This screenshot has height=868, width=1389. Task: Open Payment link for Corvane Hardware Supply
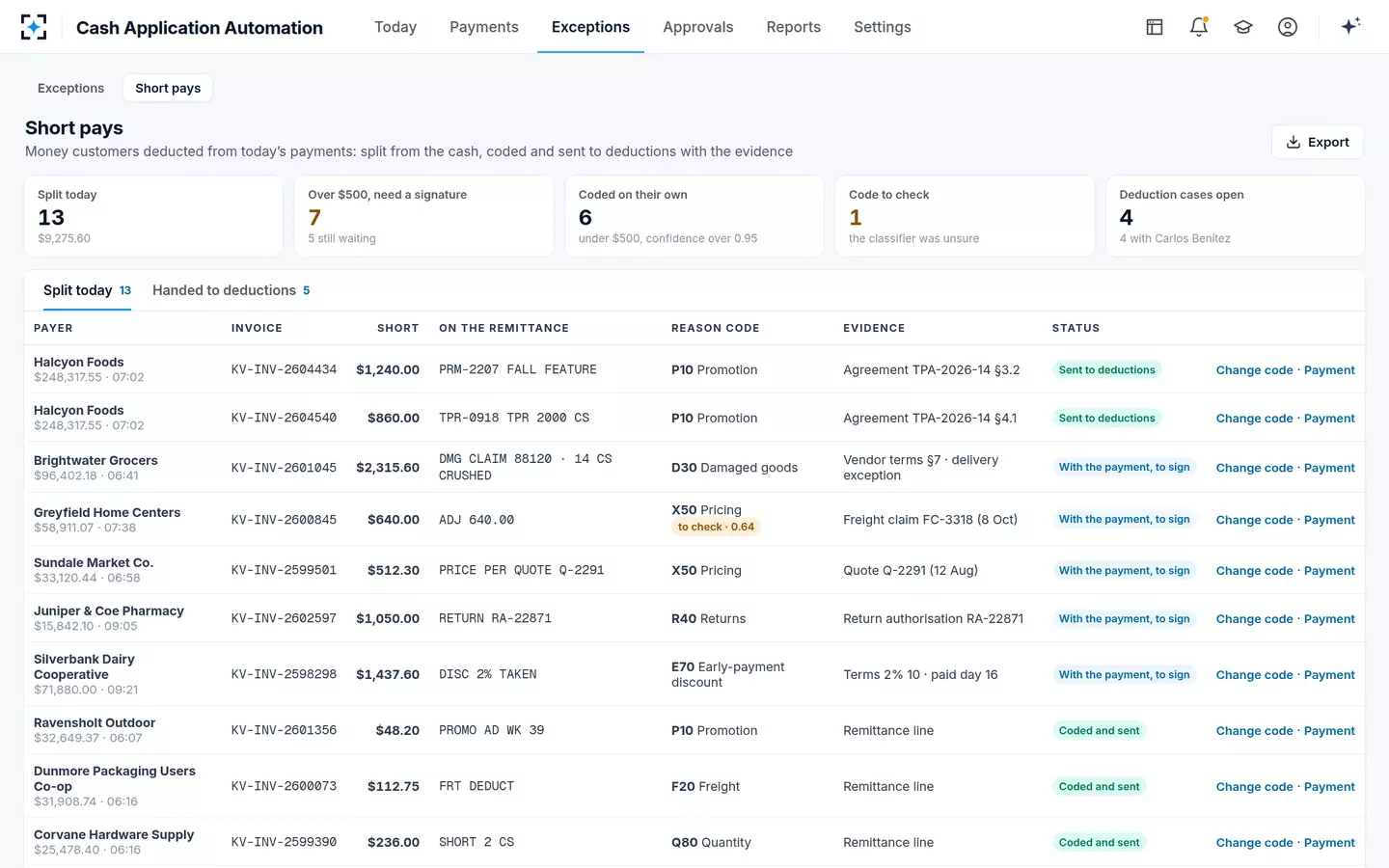click(x=1329, y=843)
